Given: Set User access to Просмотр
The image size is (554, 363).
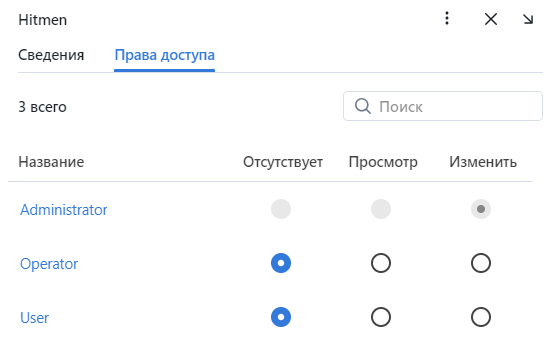Looking at the screenshot, I should coord(381,317).
